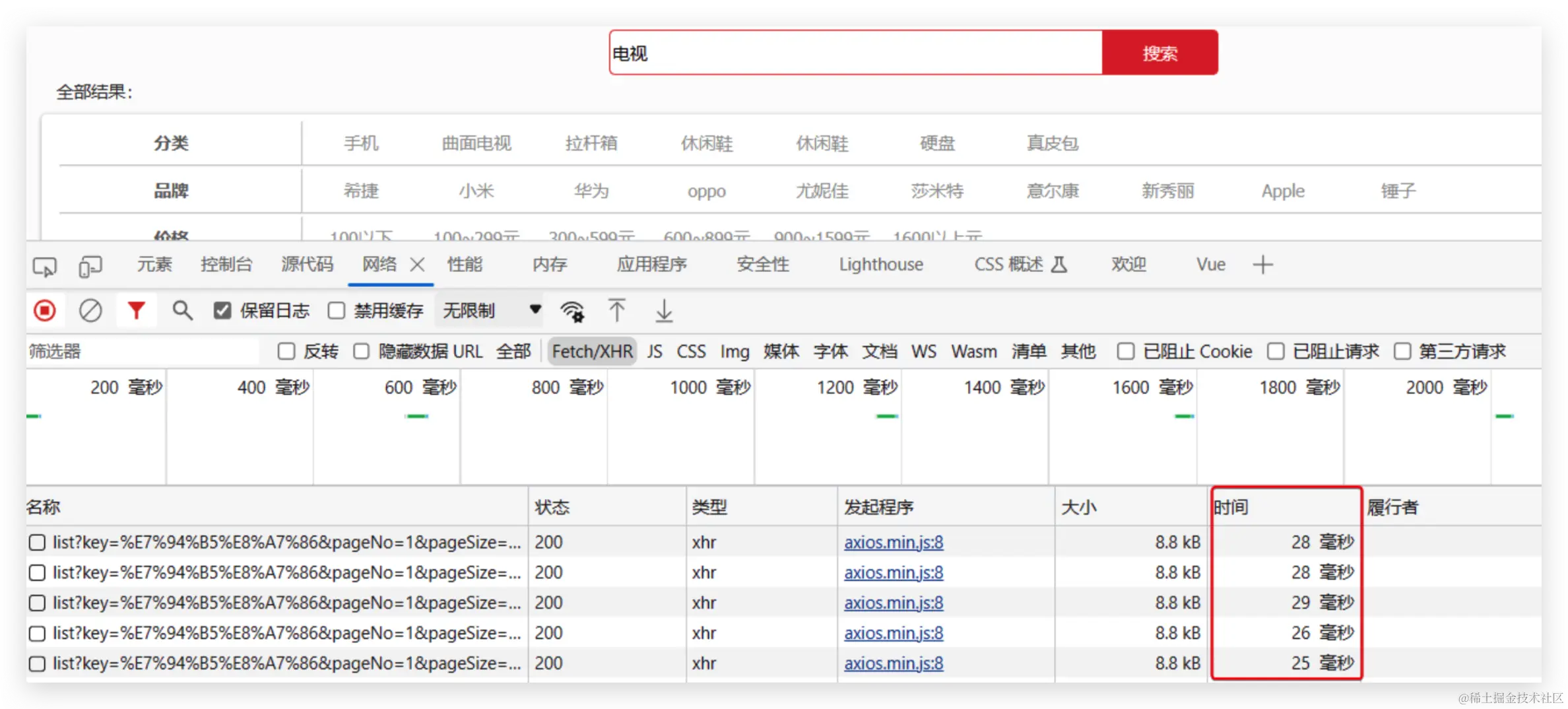Click the export HAR download arrow
The image size is (1568, 709).
pos(664,311)
